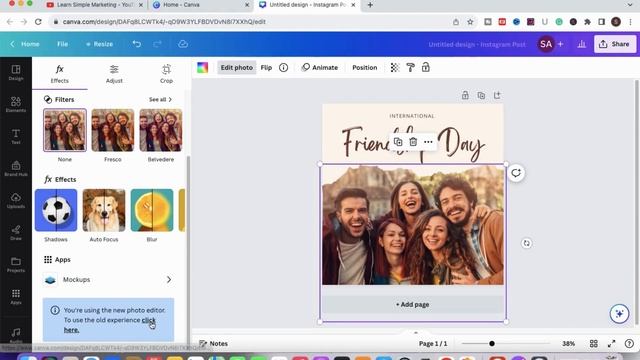Reload the browser page

(x=38, y=22)
